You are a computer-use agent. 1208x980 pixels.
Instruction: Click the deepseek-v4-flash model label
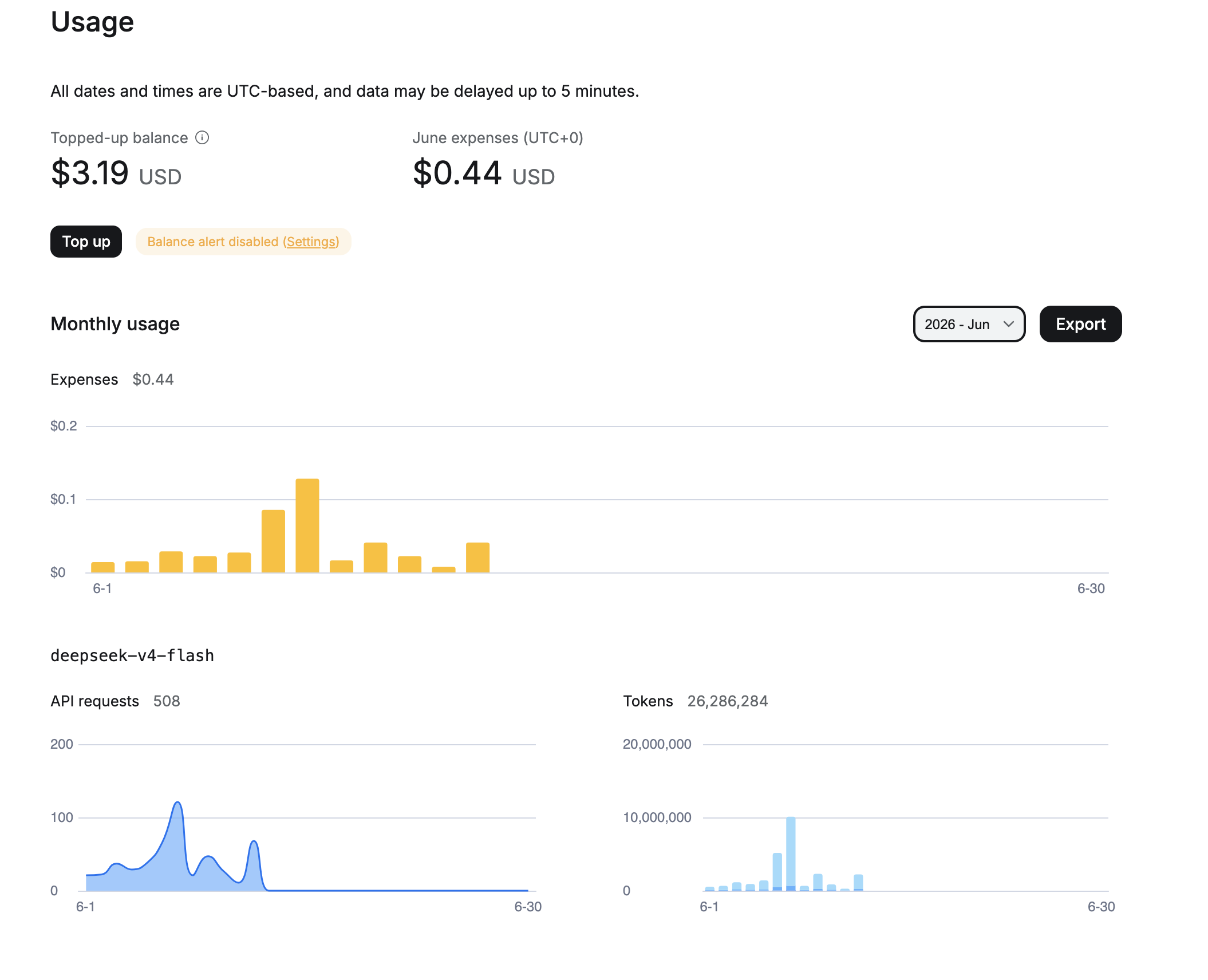pyautogui.click(x=132, y=655)
